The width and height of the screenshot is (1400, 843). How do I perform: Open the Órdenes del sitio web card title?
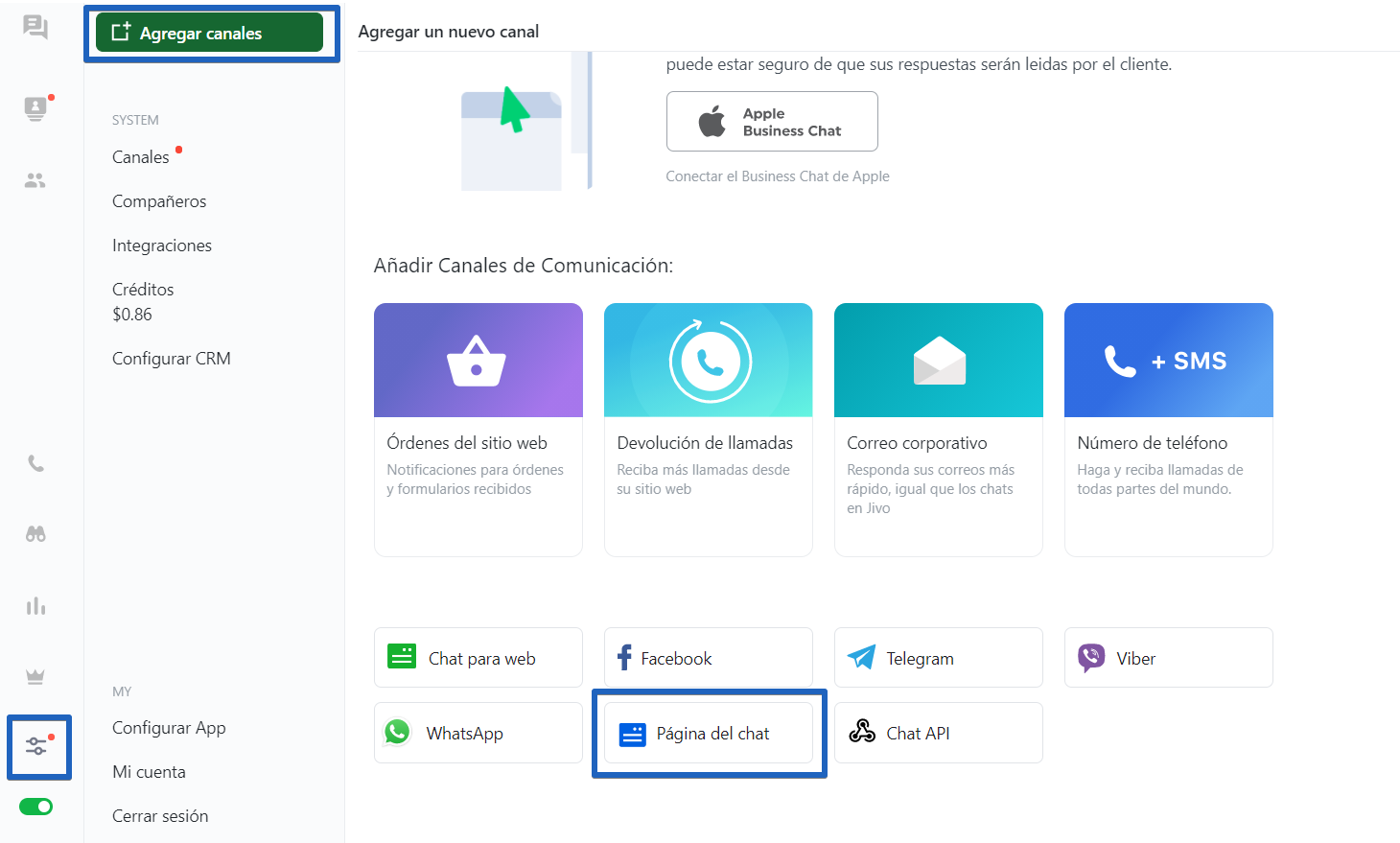coord(467,443)
